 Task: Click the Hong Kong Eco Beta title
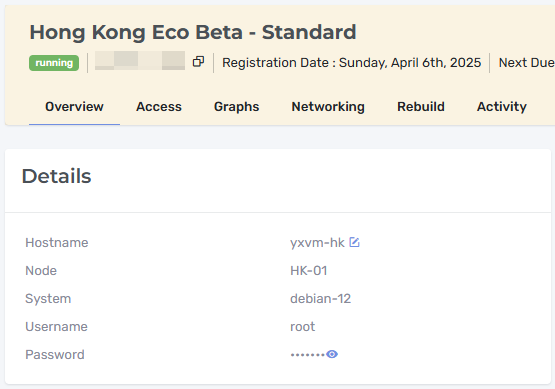[193, 32]
